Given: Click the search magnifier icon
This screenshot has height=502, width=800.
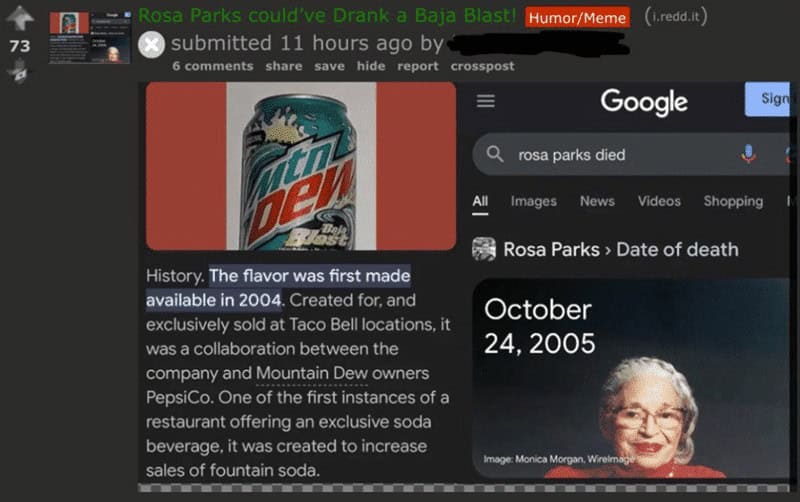Looking at the screenshot, I should 494,154.
